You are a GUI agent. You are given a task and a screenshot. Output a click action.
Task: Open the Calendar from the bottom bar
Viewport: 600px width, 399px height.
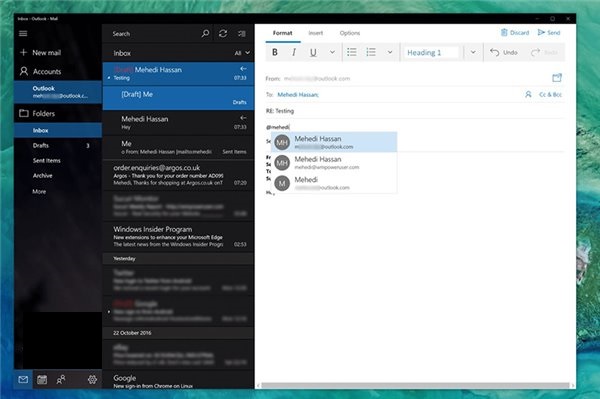tap(42, 379)
